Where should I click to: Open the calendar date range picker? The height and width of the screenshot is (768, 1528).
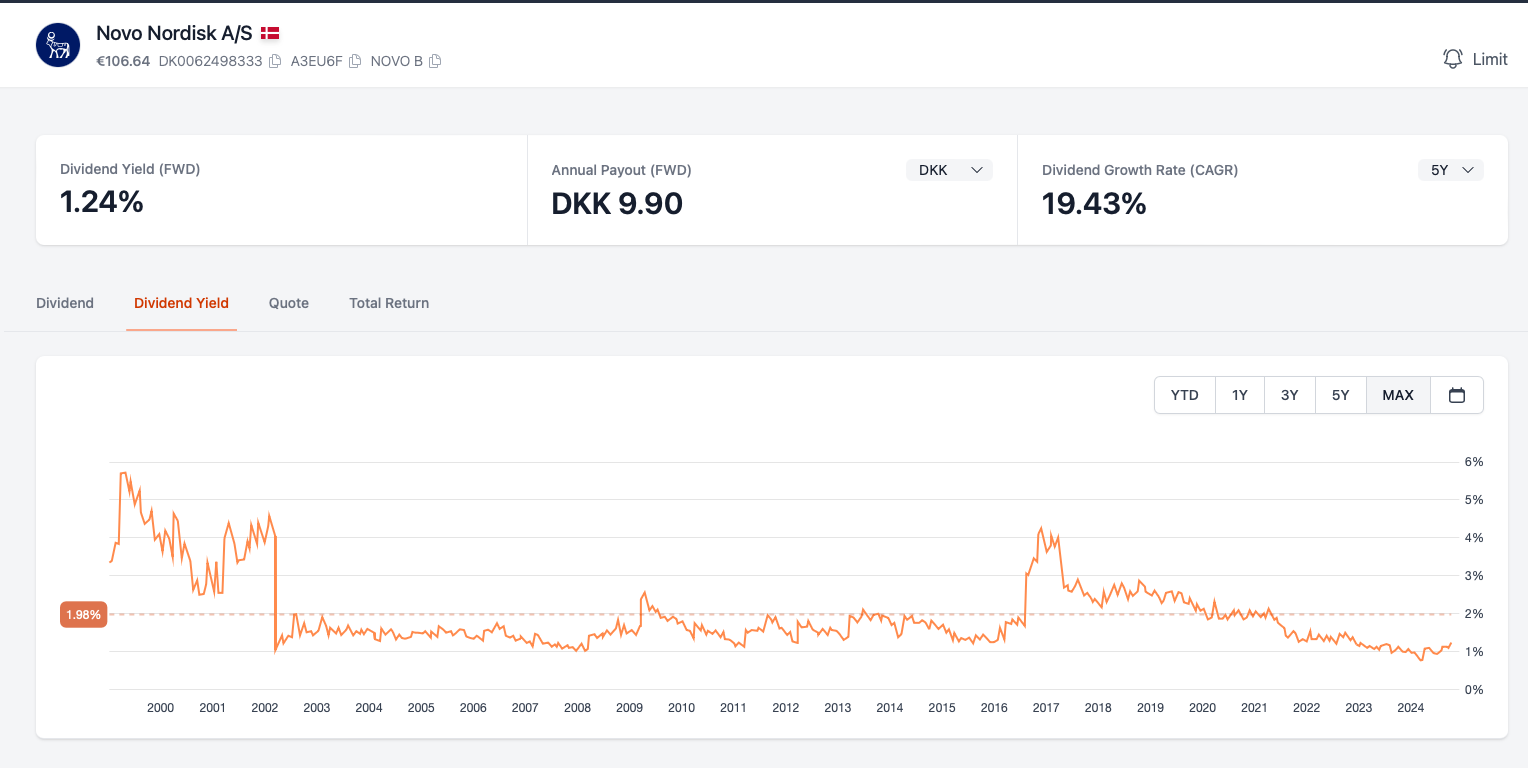point(1457,395)
